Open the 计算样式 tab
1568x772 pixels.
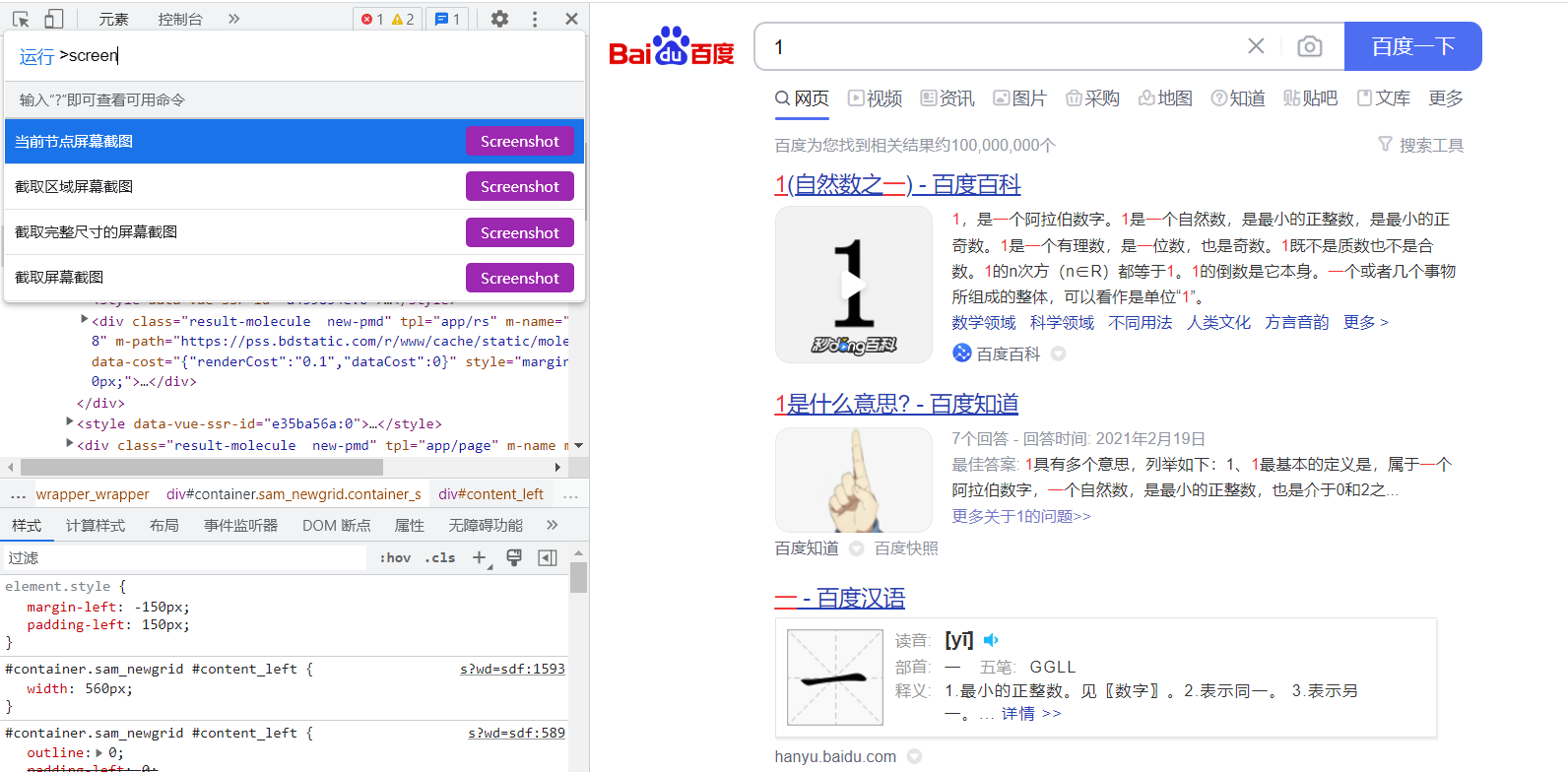point(96,526)
